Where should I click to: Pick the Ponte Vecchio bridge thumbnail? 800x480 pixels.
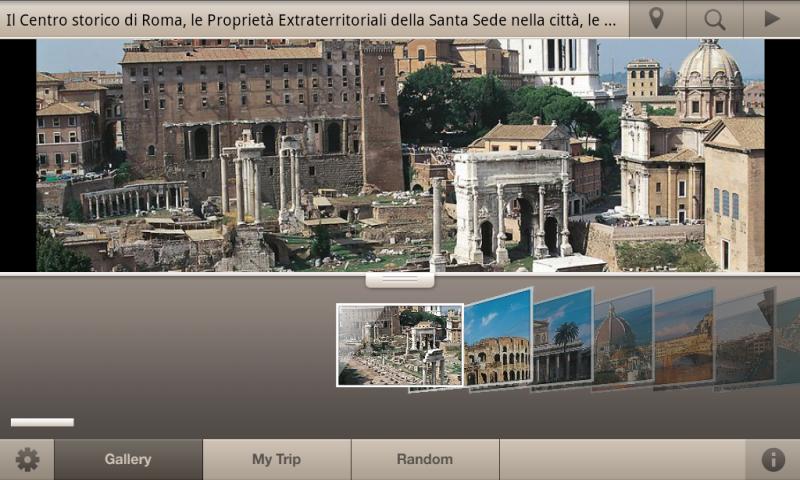684,340
